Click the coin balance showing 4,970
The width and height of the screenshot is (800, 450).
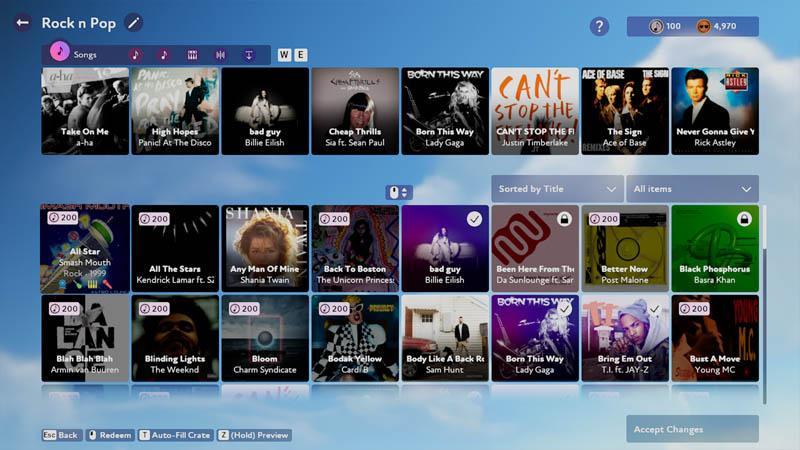point(717,26)
